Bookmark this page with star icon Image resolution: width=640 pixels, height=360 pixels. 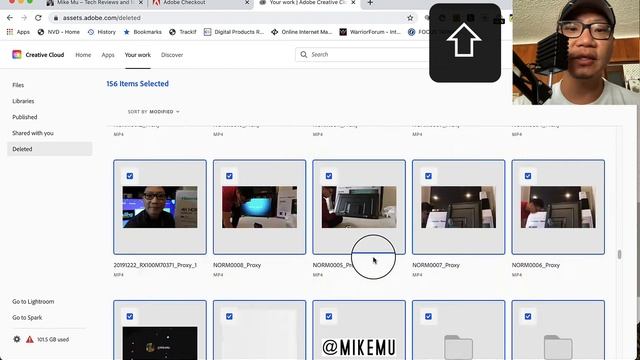(x=410, y=18)
